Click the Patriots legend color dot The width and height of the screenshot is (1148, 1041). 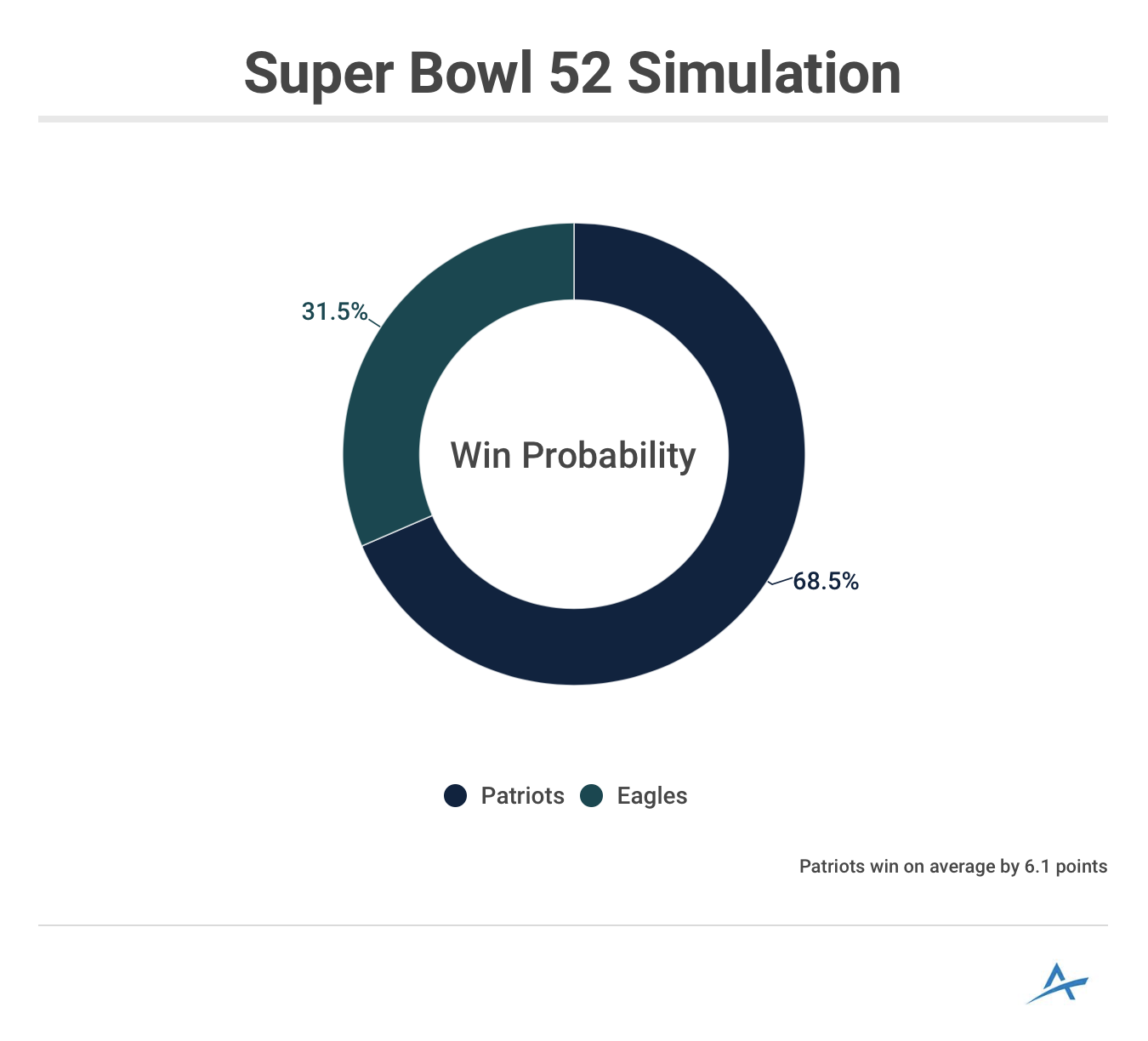click(456, 796)
